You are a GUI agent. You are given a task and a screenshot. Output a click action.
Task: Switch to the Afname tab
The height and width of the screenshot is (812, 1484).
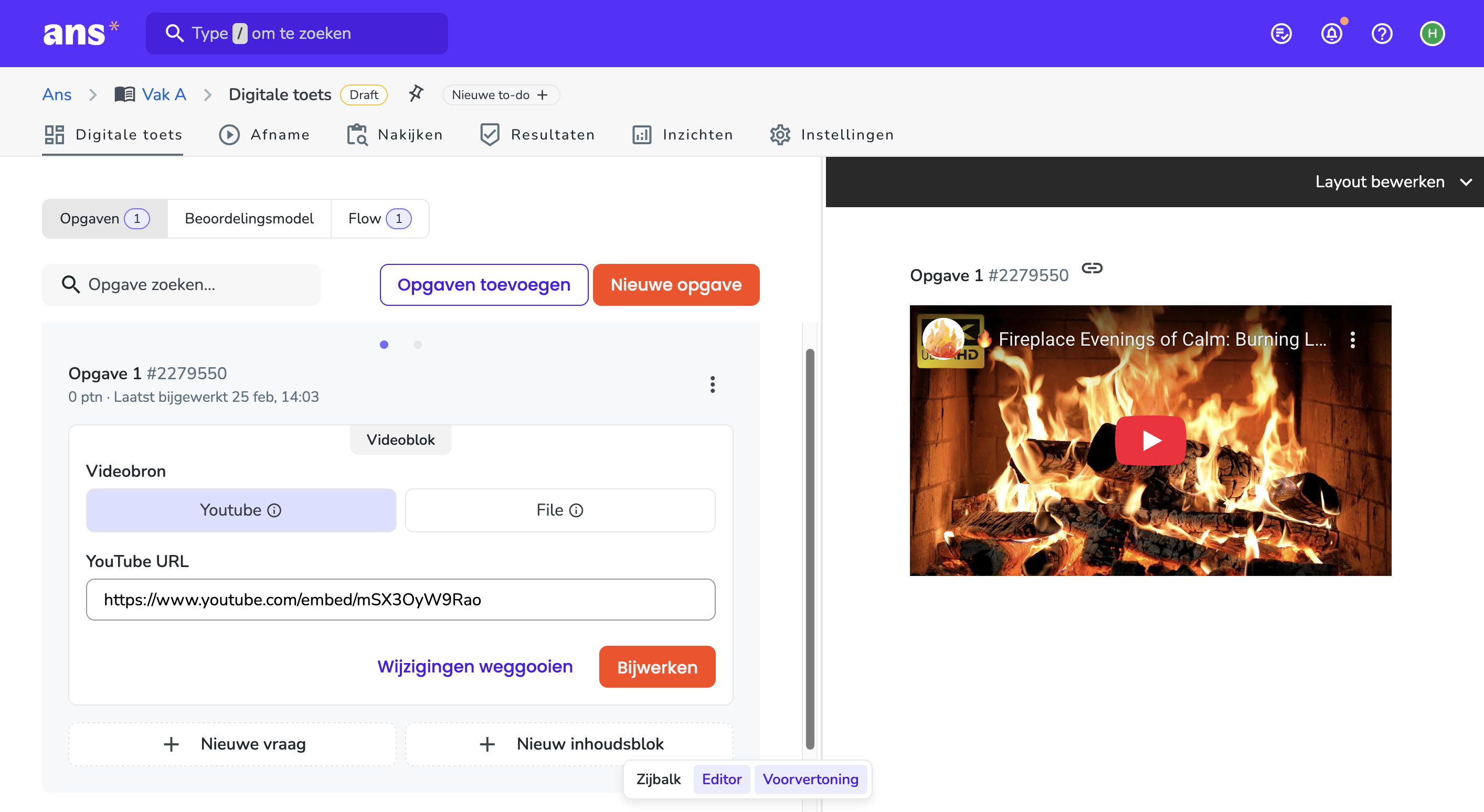click(264, 135)
